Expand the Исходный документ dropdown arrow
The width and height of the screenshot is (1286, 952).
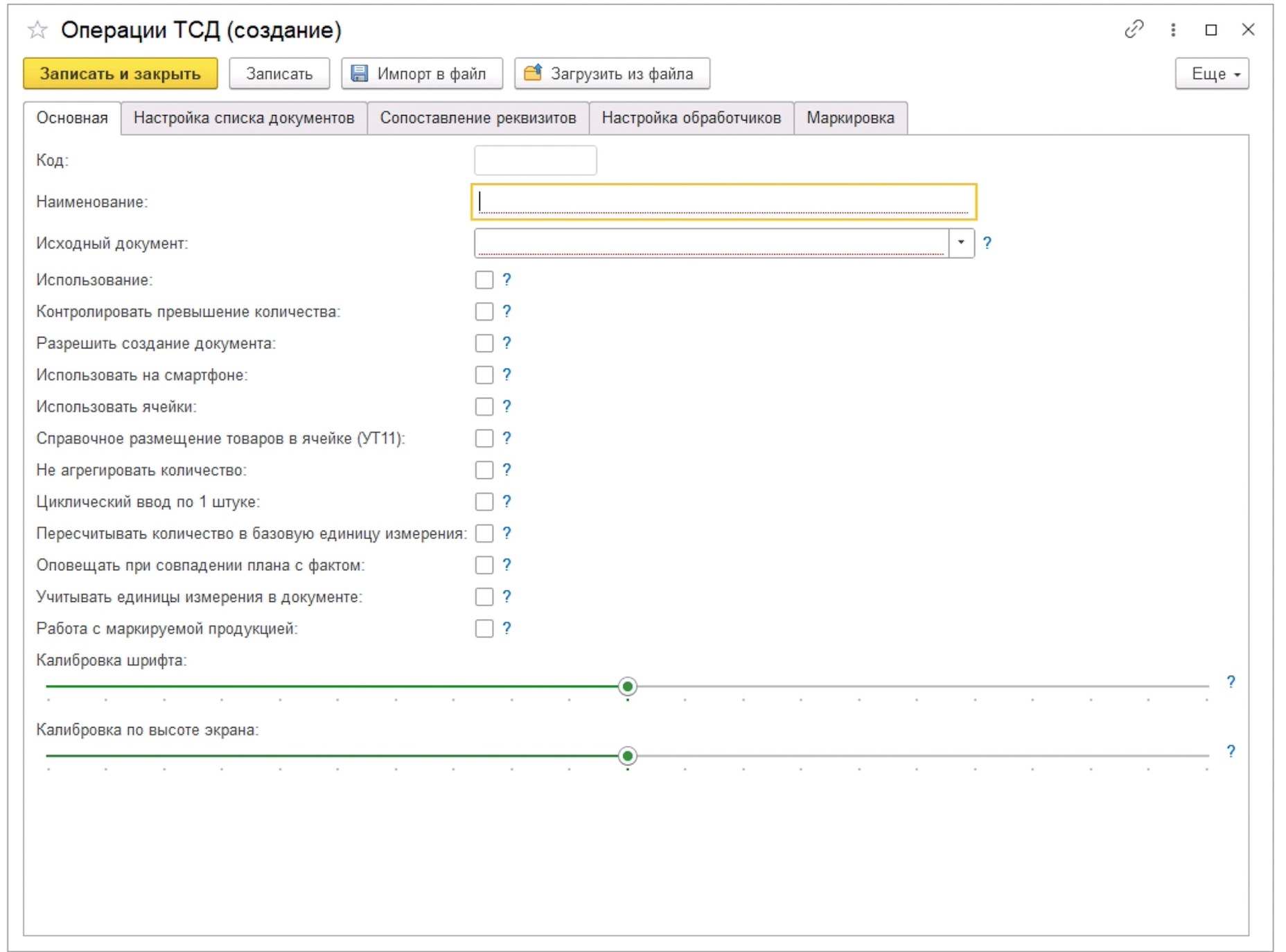click(961, 243)
